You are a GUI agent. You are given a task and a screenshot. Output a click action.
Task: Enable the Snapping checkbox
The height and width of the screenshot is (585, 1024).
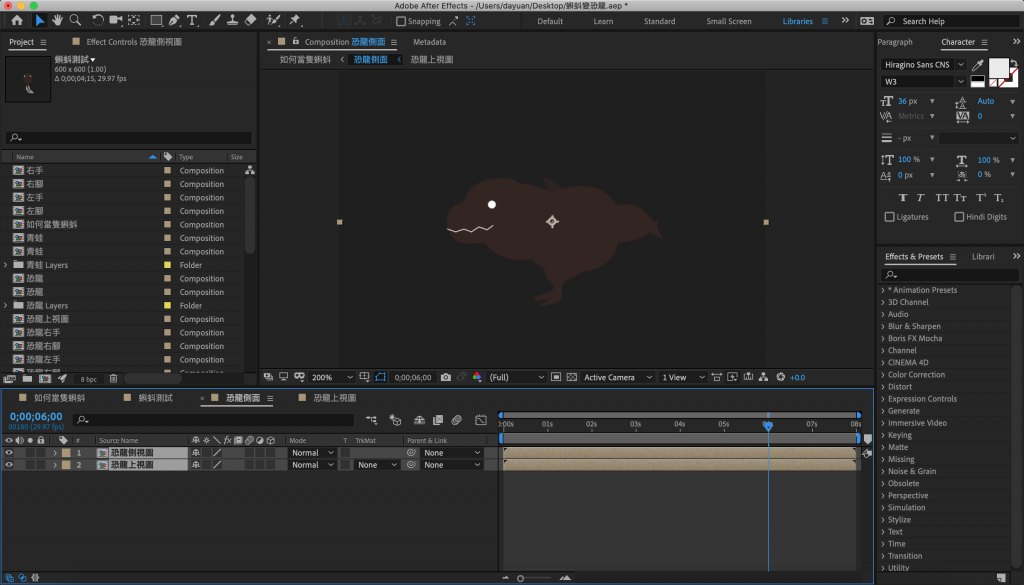coord(401,21)
